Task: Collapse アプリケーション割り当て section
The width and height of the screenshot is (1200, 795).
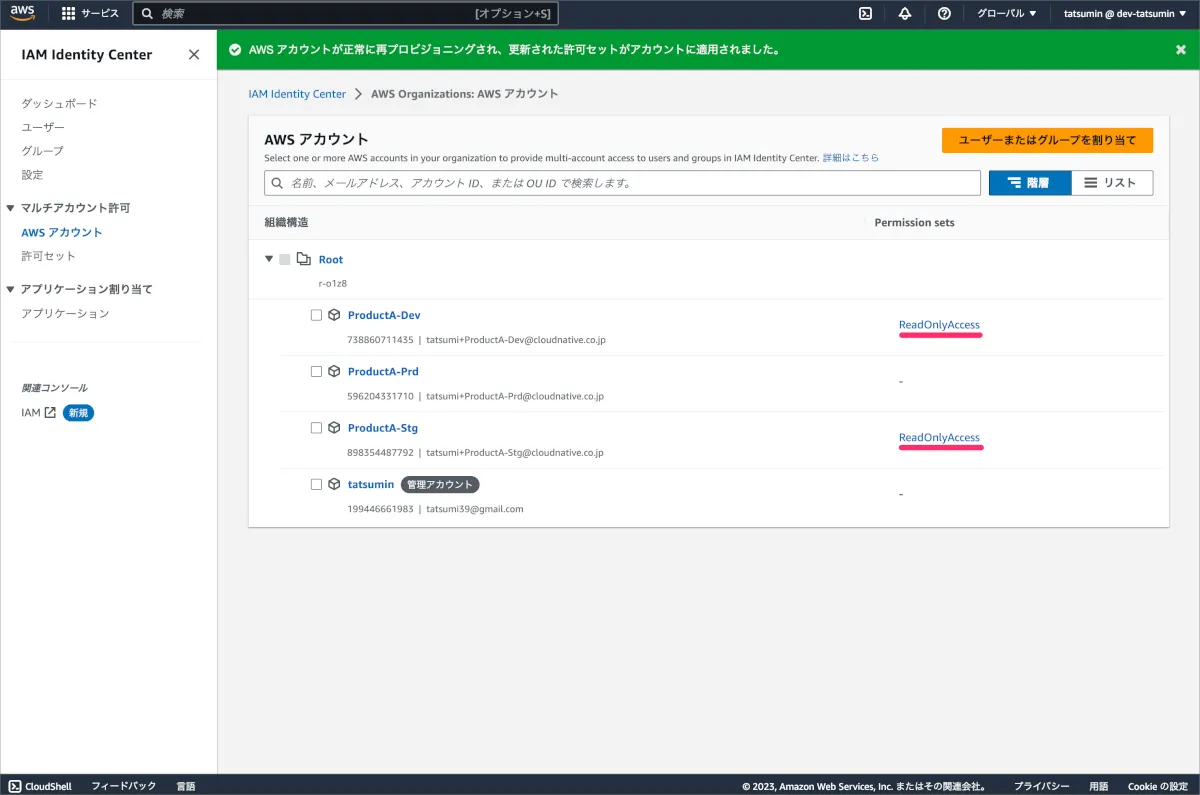Action: click(x=11, y=289)
